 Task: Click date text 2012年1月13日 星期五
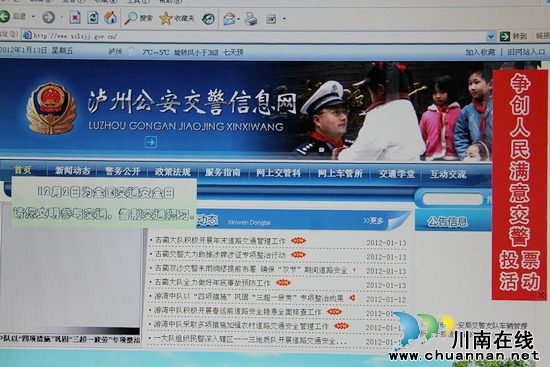click(x=36, y=50)
